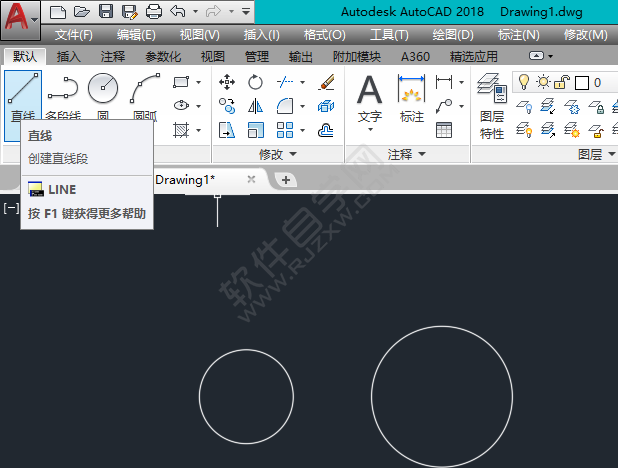Open the 视图(V) menu
Image resolution: width=618 pixels, height=468 pixels.
coord(199,35)
